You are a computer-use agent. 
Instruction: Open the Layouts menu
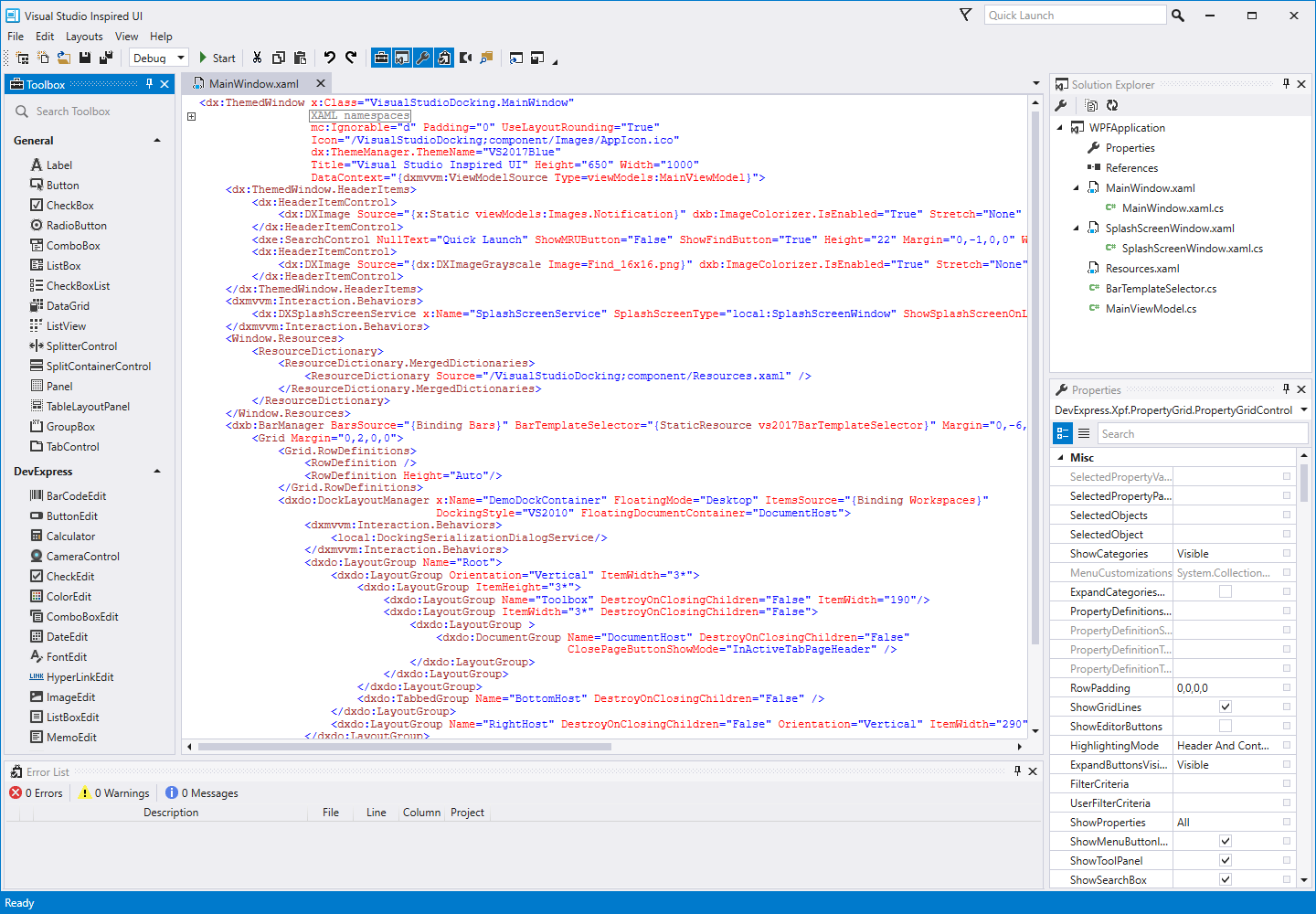click(84, 37)
